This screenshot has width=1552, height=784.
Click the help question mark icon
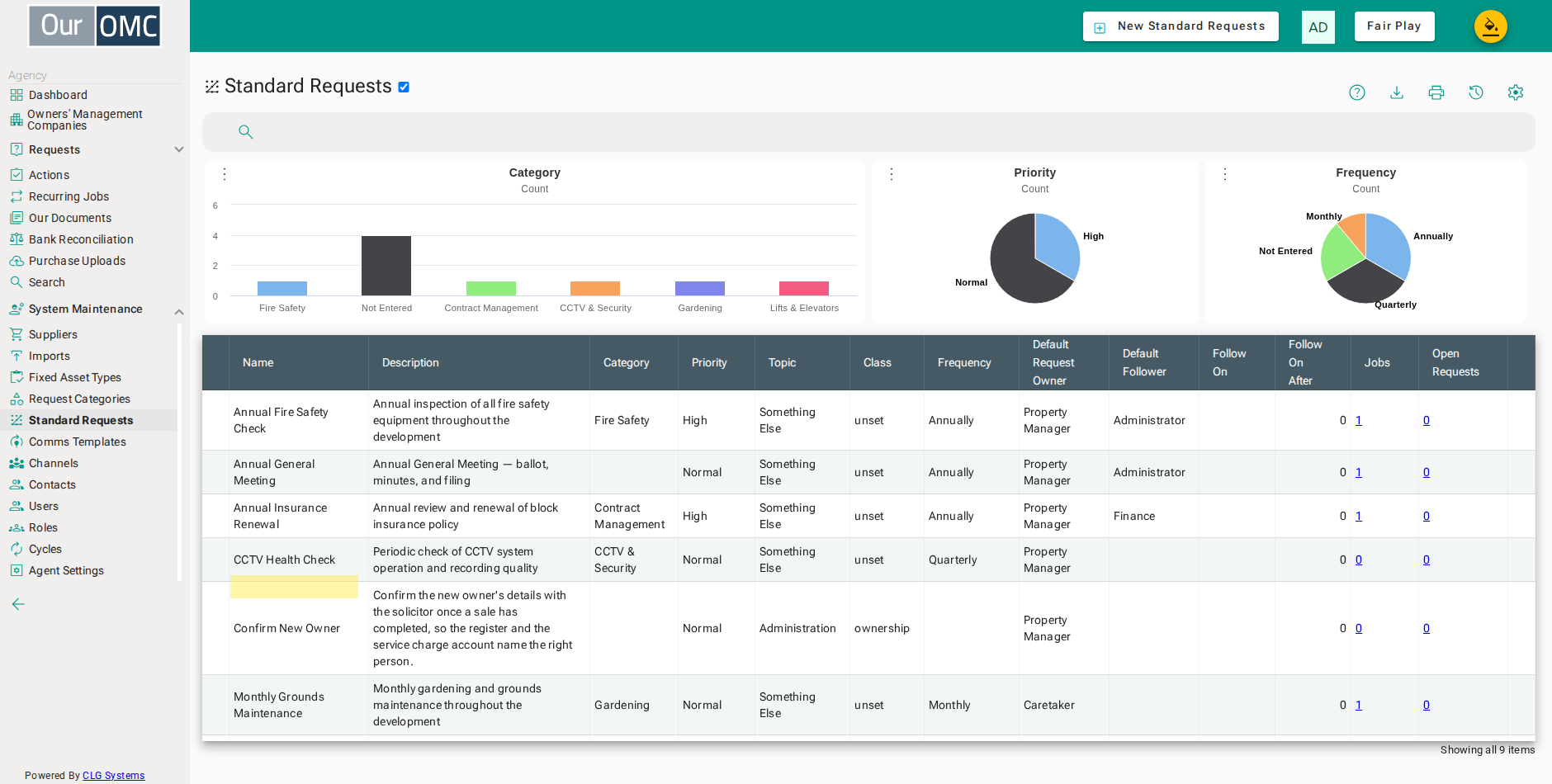(1357, 92)
